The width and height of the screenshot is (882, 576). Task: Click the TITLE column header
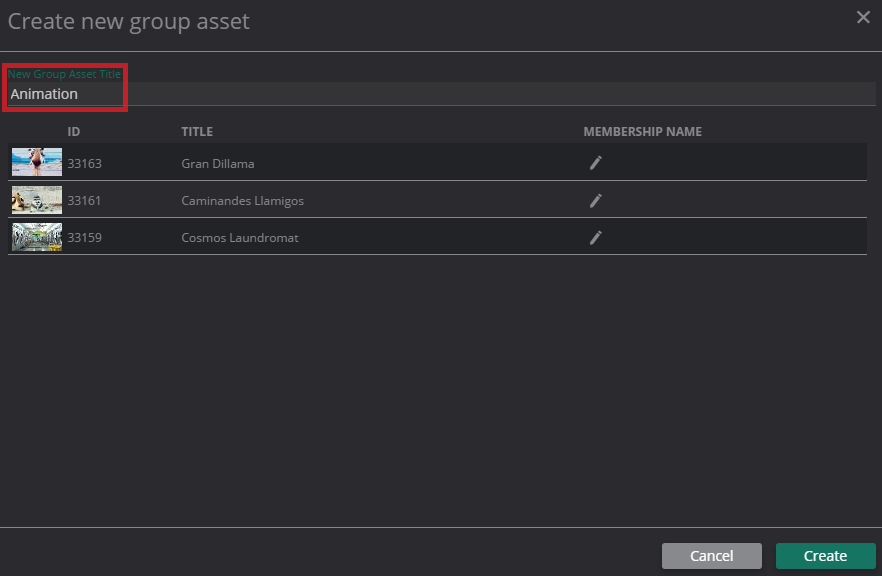[197, 132]
